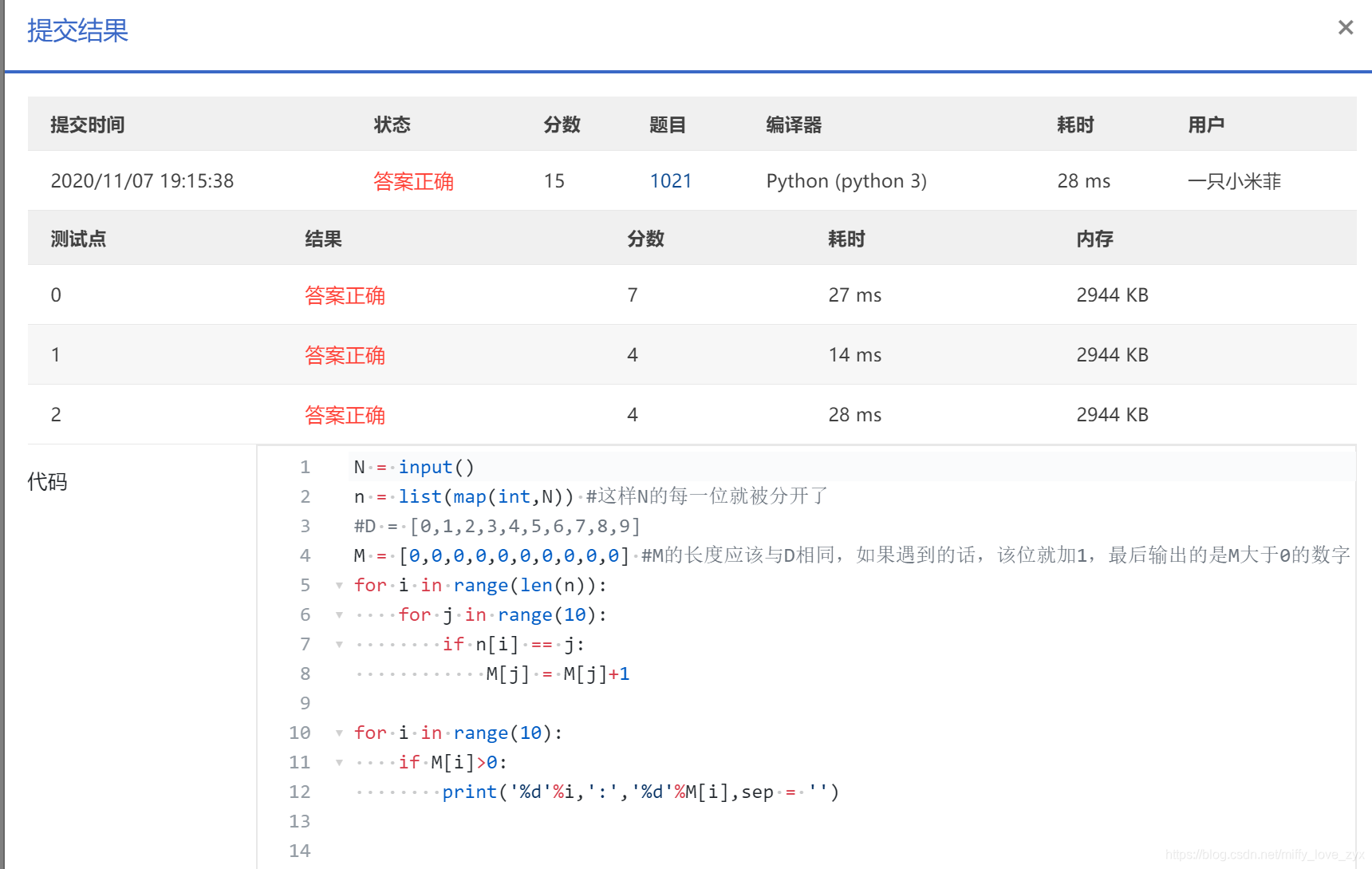The height and width of the screenshot is (869, 1372).
Task: Click the overall 答案正确 status text
Action: [414, 180]
